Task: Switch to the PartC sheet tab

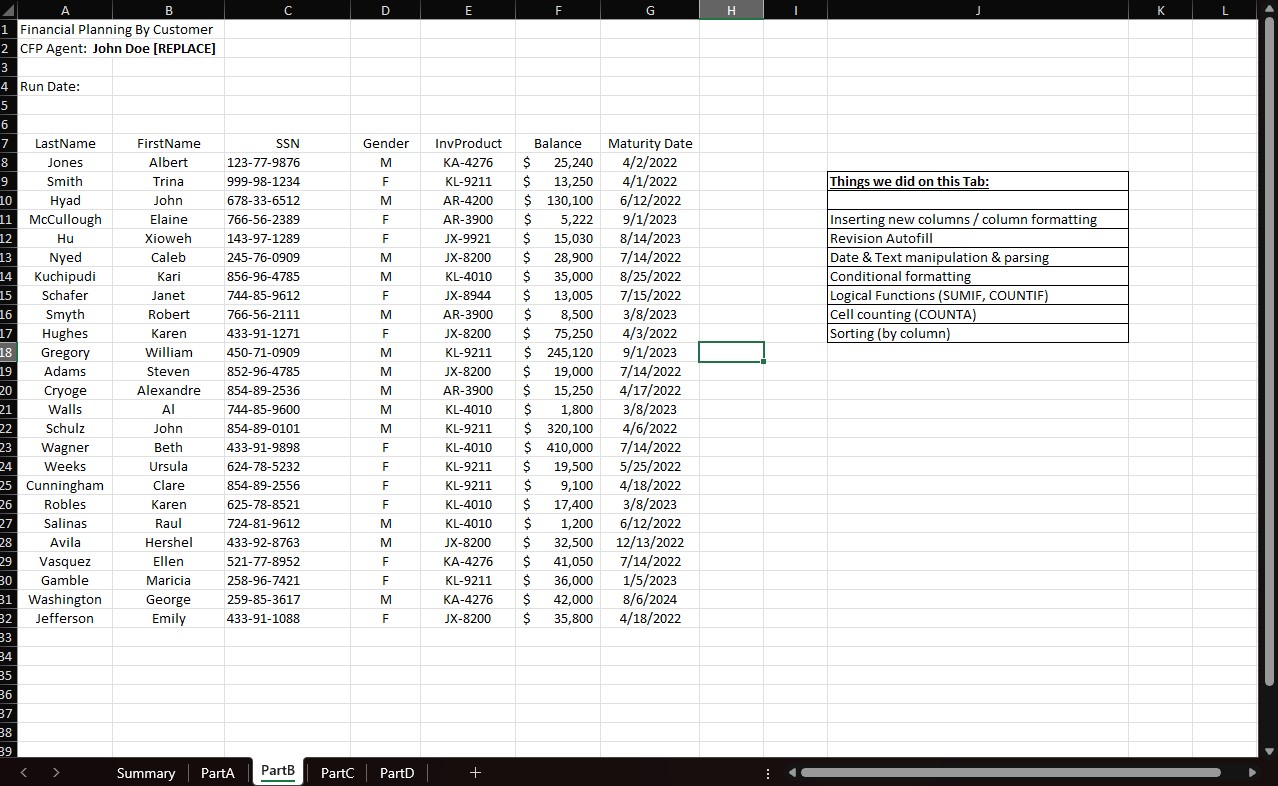Action: (336, 772)
